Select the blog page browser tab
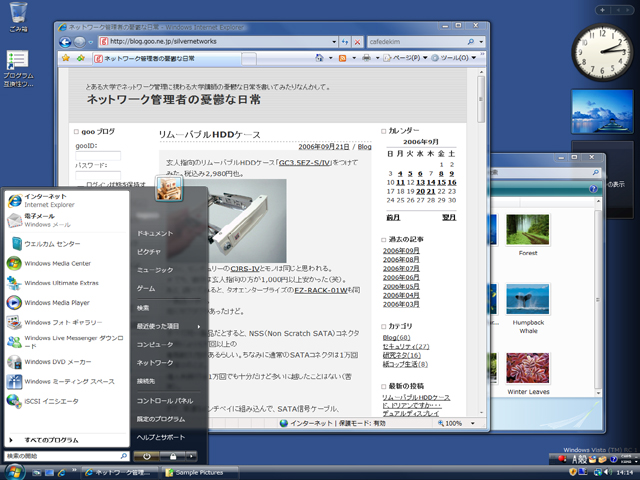This screenshot has height=480, width=640. click(x=166, y=58)
